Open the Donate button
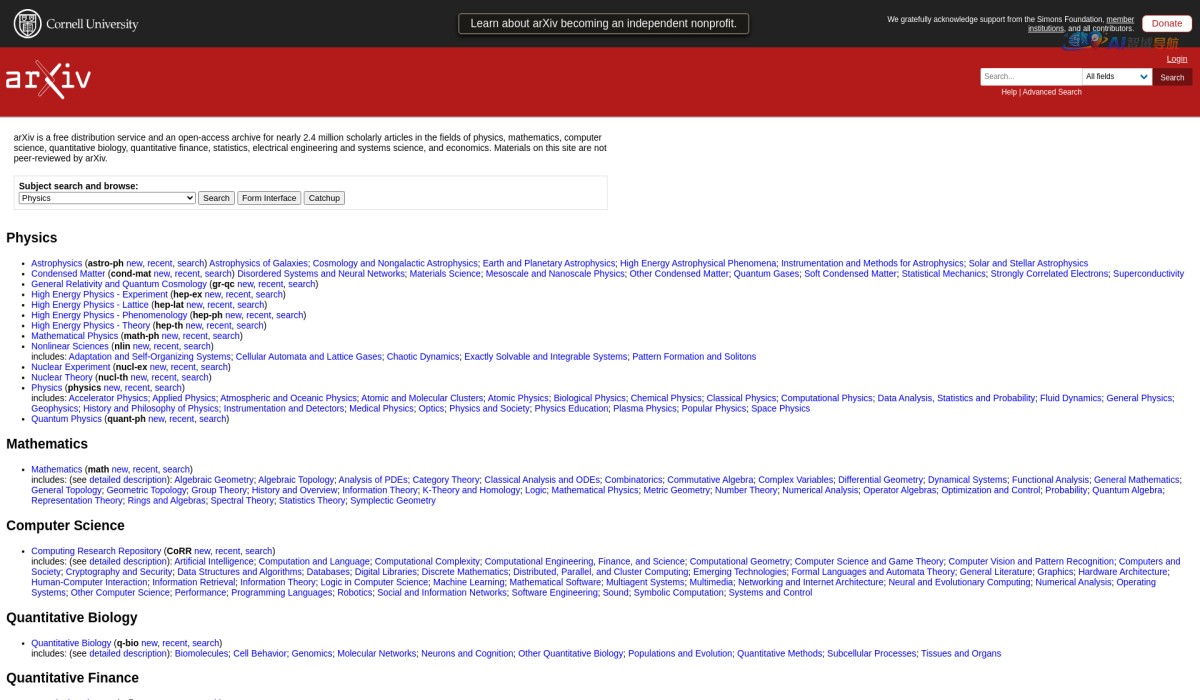 click(1166, 23)
